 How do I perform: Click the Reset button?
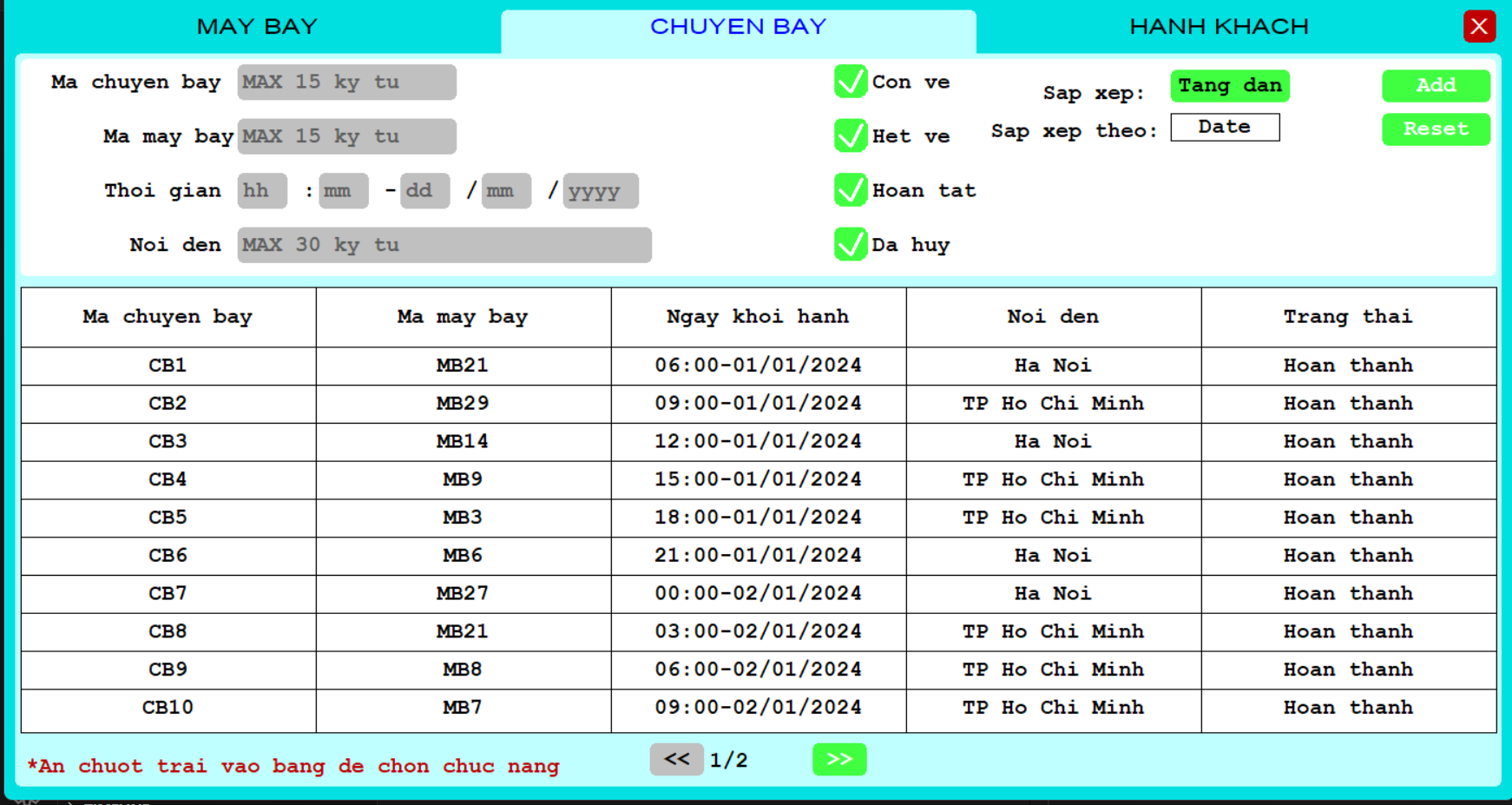coord(1436,129)
